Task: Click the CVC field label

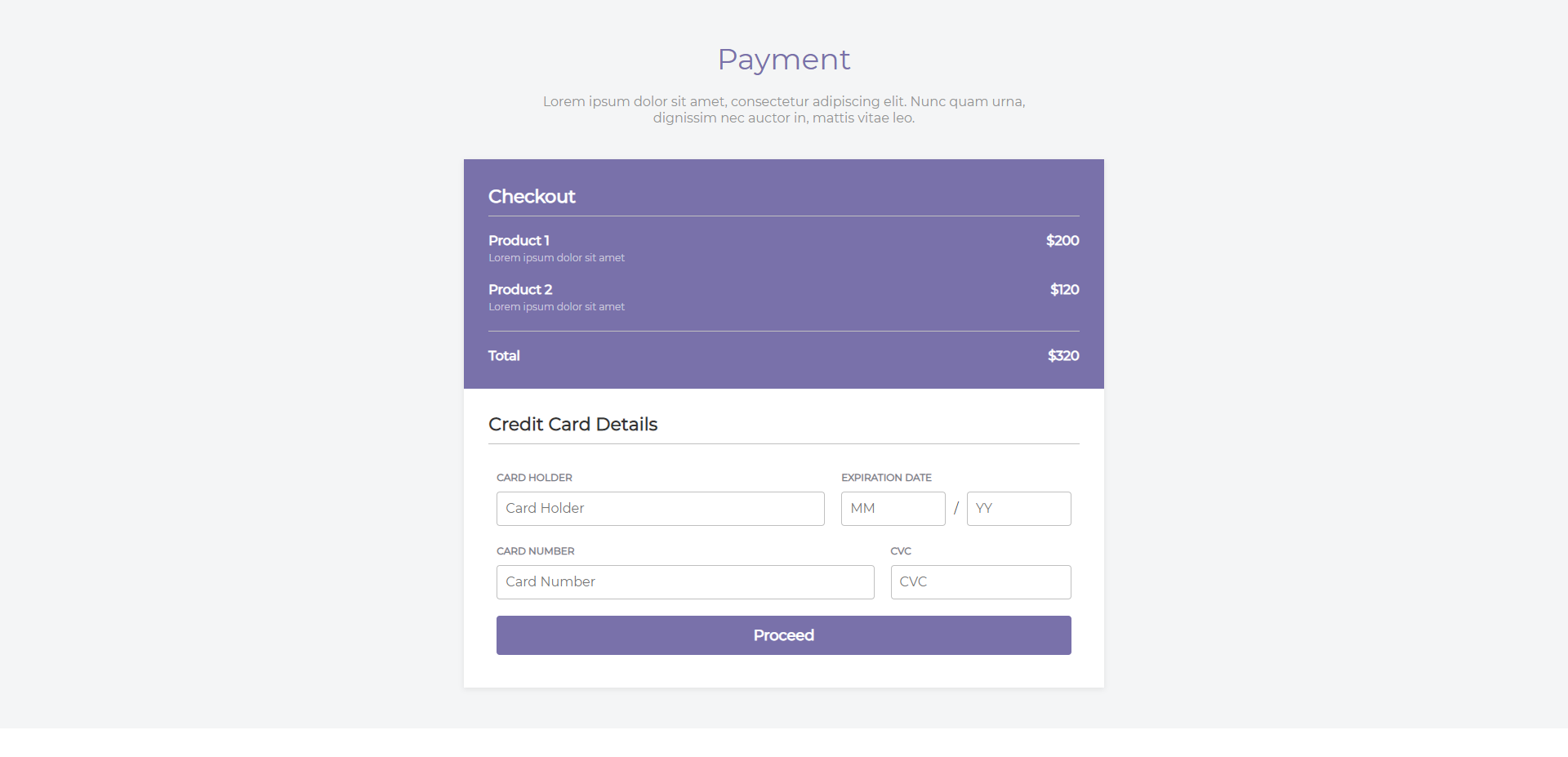Action: point(901,550)
